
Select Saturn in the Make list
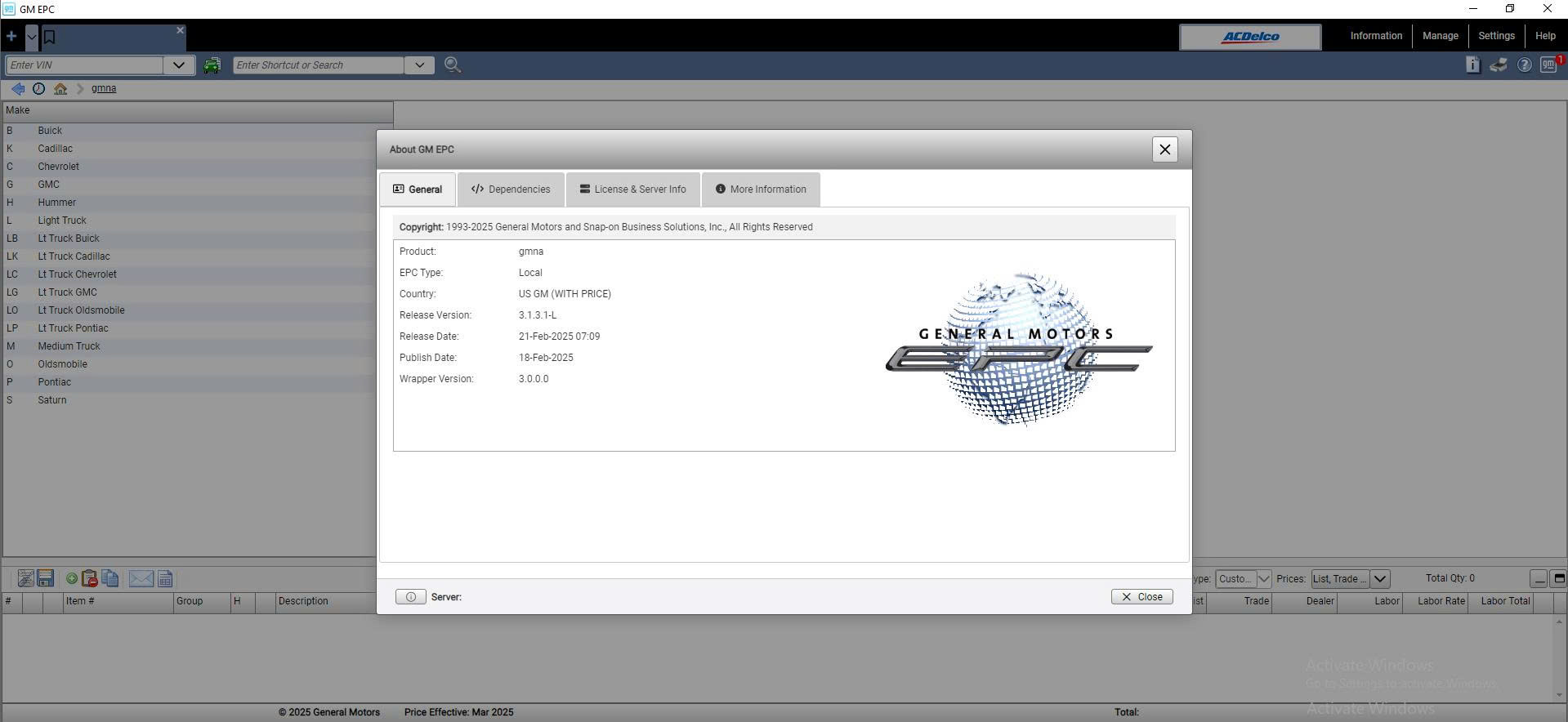click(x=190, y=400)
